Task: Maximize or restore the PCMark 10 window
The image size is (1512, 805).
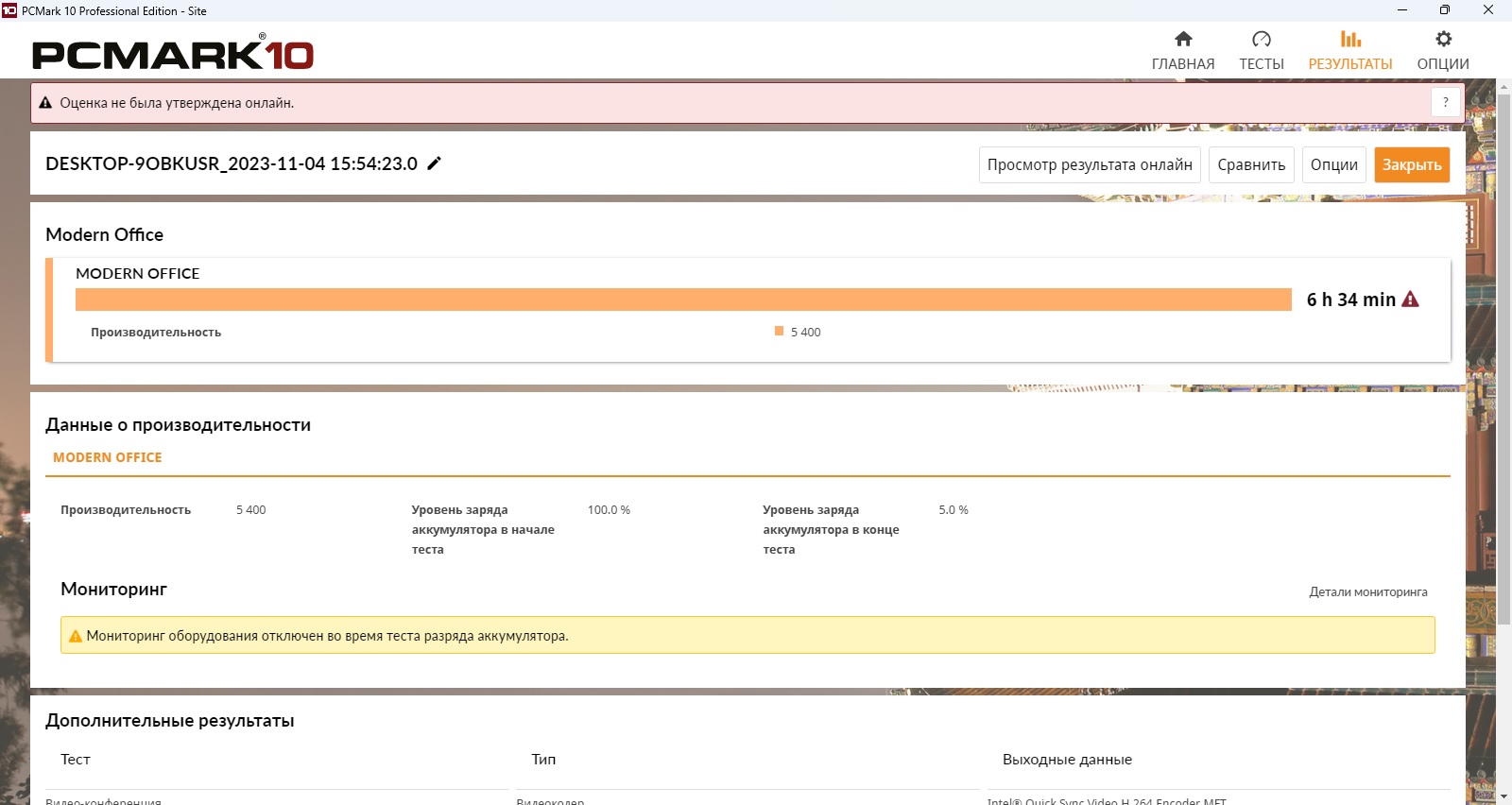Action: 1445,10
